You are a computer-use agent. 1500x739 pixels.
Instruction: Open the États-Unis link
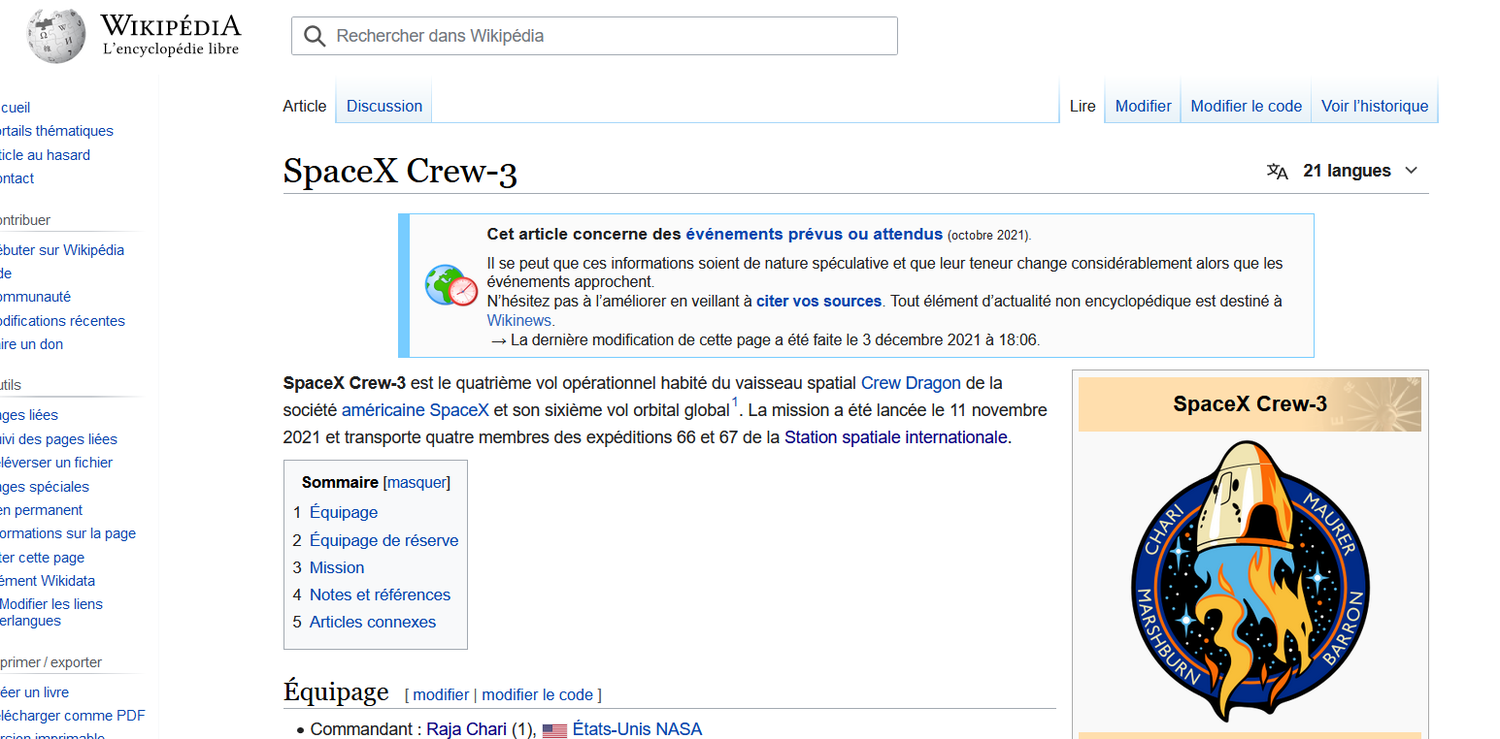[611, 730]
